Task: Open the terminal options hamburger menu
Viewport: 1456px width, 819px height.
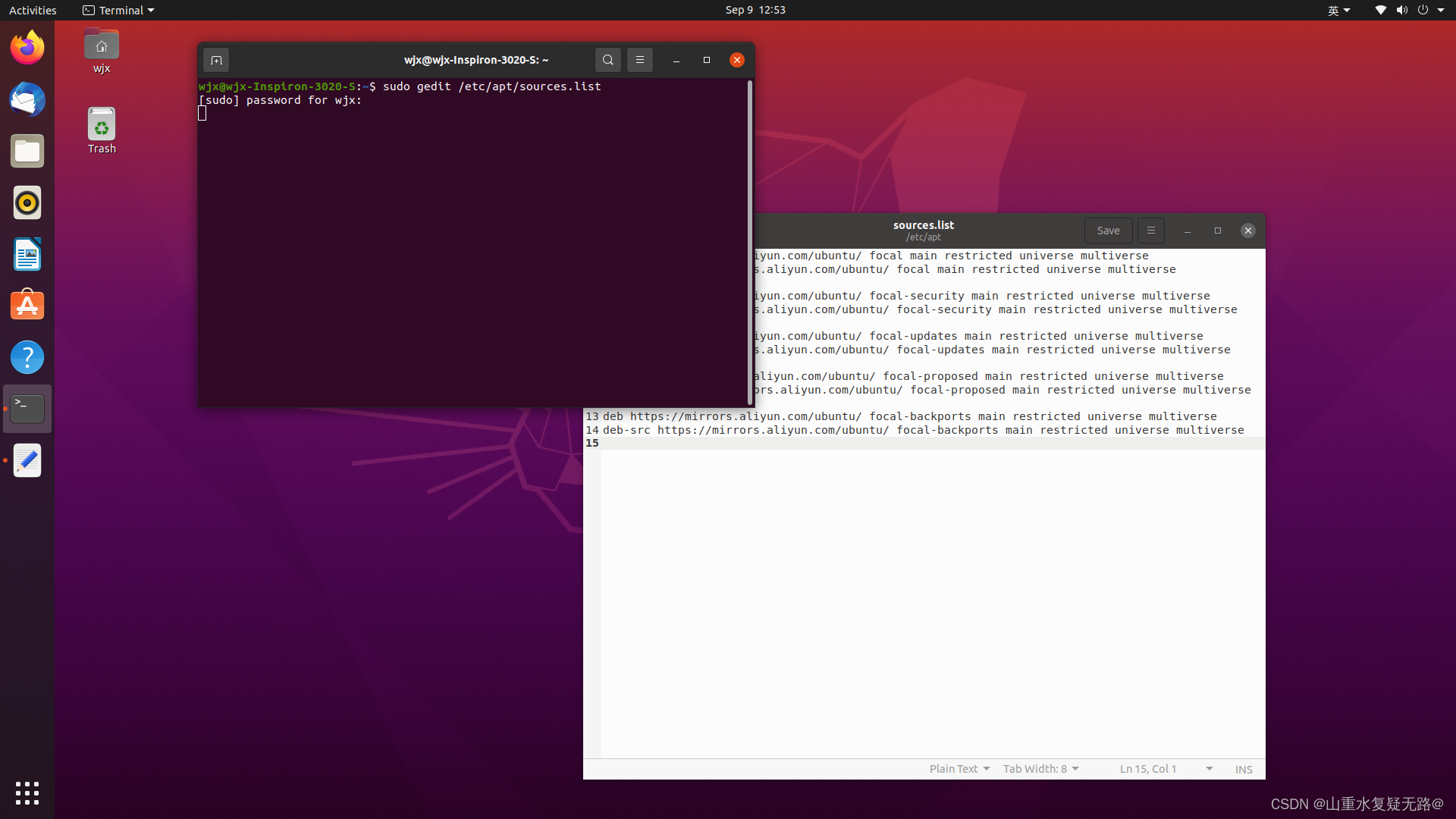Action: tap(640, 60)
